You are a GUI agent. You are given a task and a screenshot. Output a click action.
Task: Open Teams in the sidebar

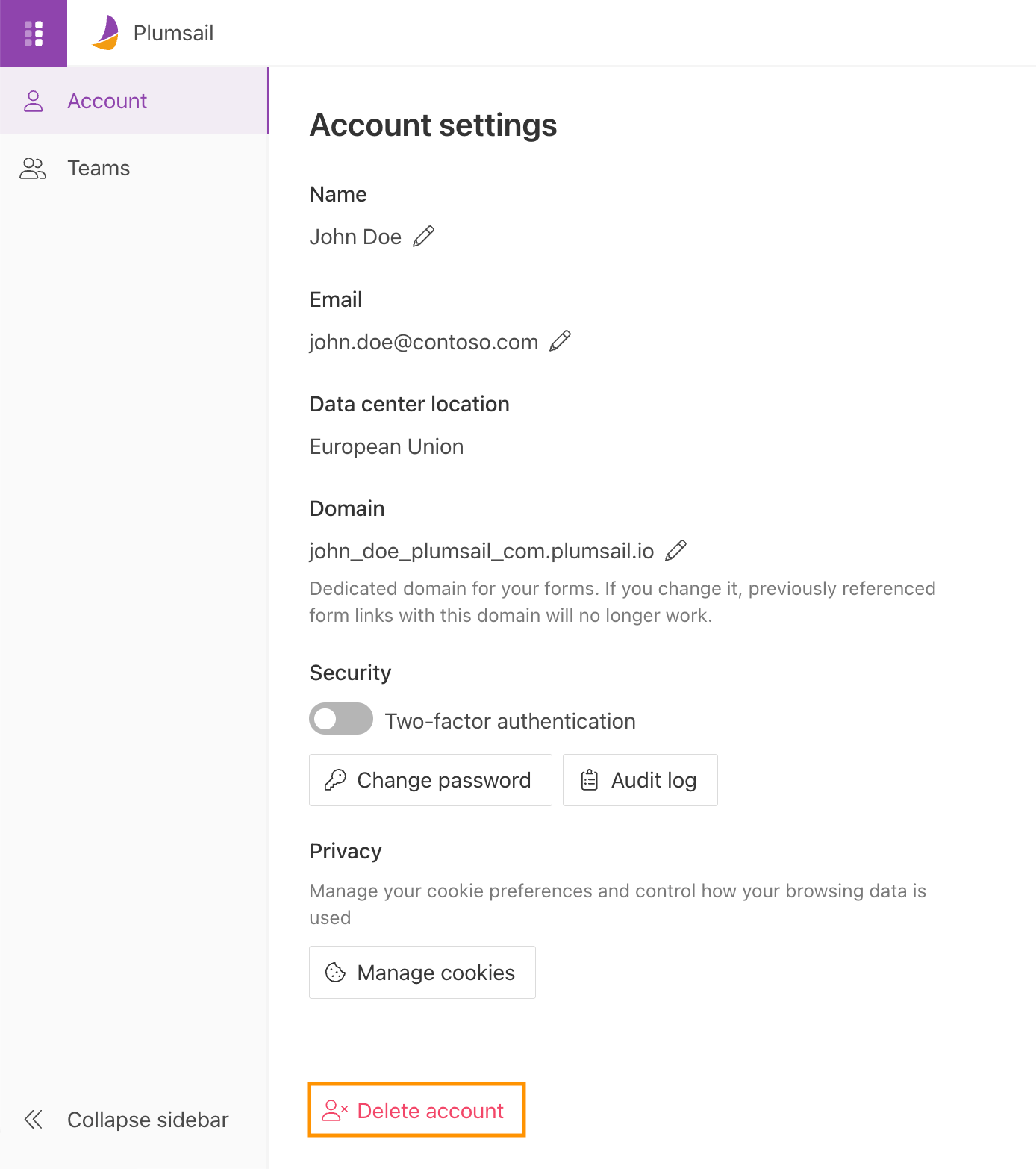point(134,168)
